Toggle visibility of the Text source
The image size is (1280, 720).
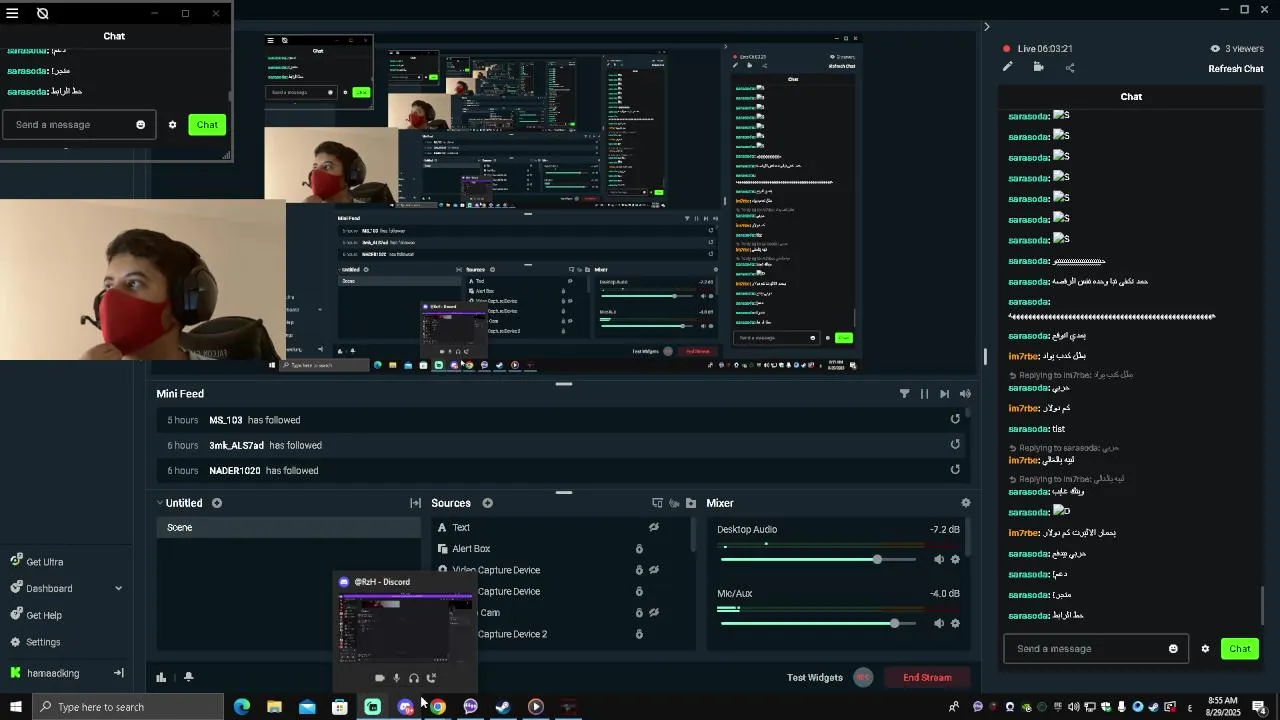coord(654,527)
